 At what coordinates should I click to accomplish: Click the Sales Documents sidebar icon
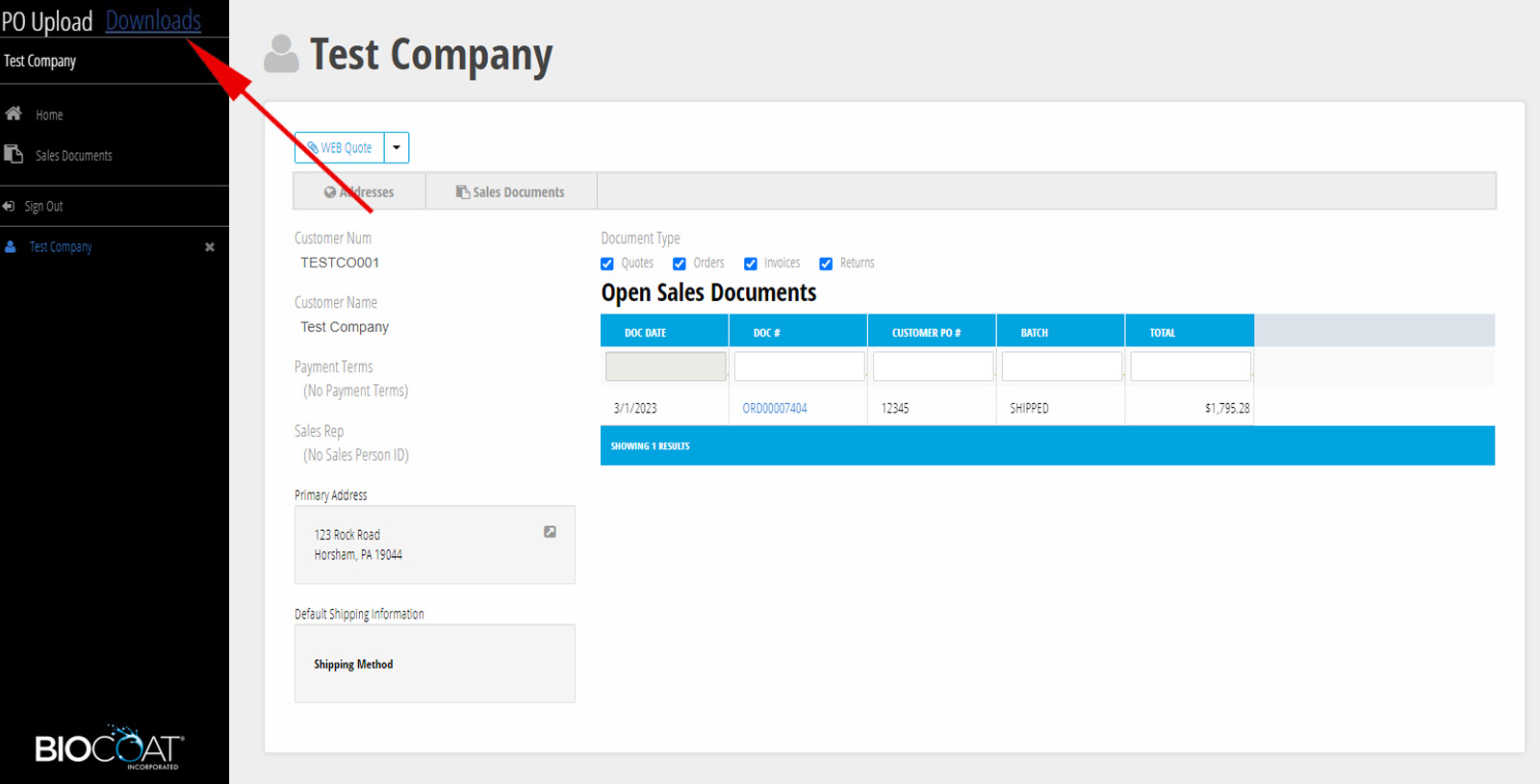13,154
